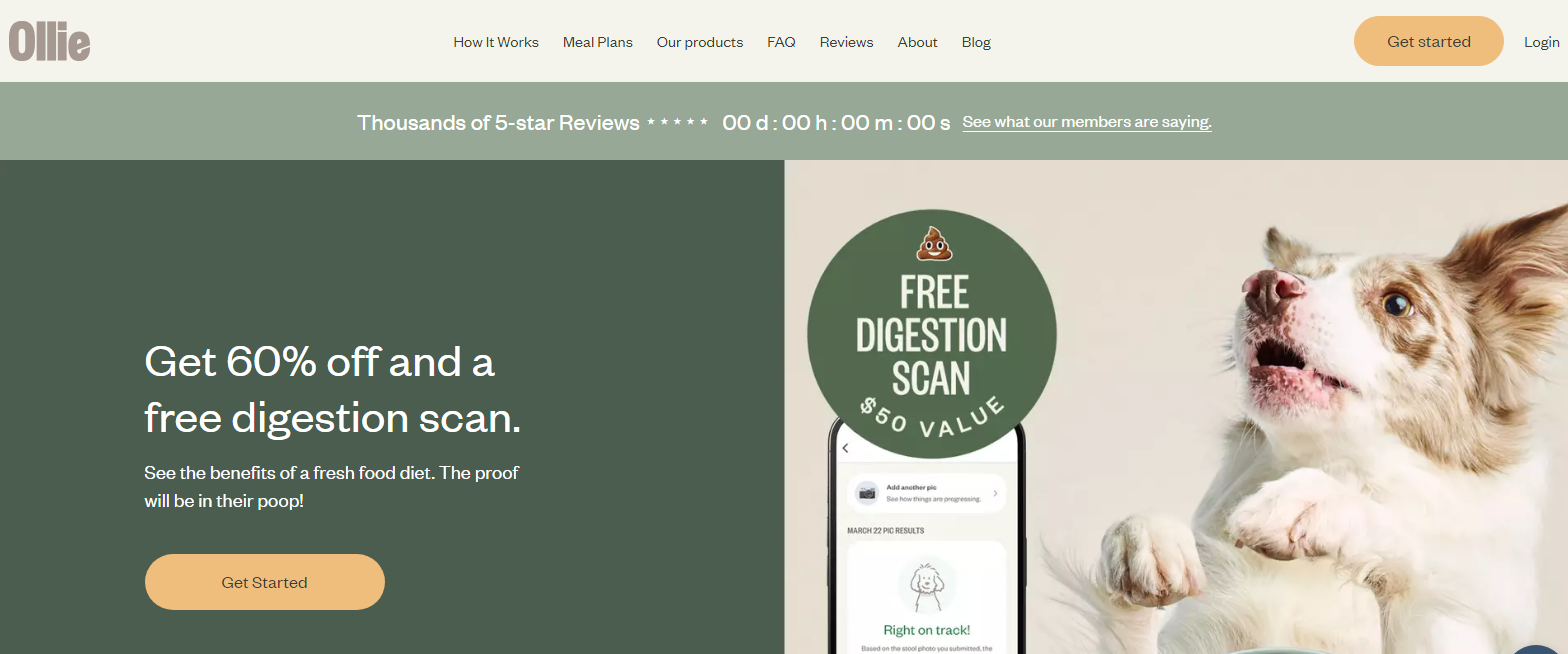Screen dimensions: 1568x654
Task: Select Reviews in the navigation bar
Action: (846, 42)
